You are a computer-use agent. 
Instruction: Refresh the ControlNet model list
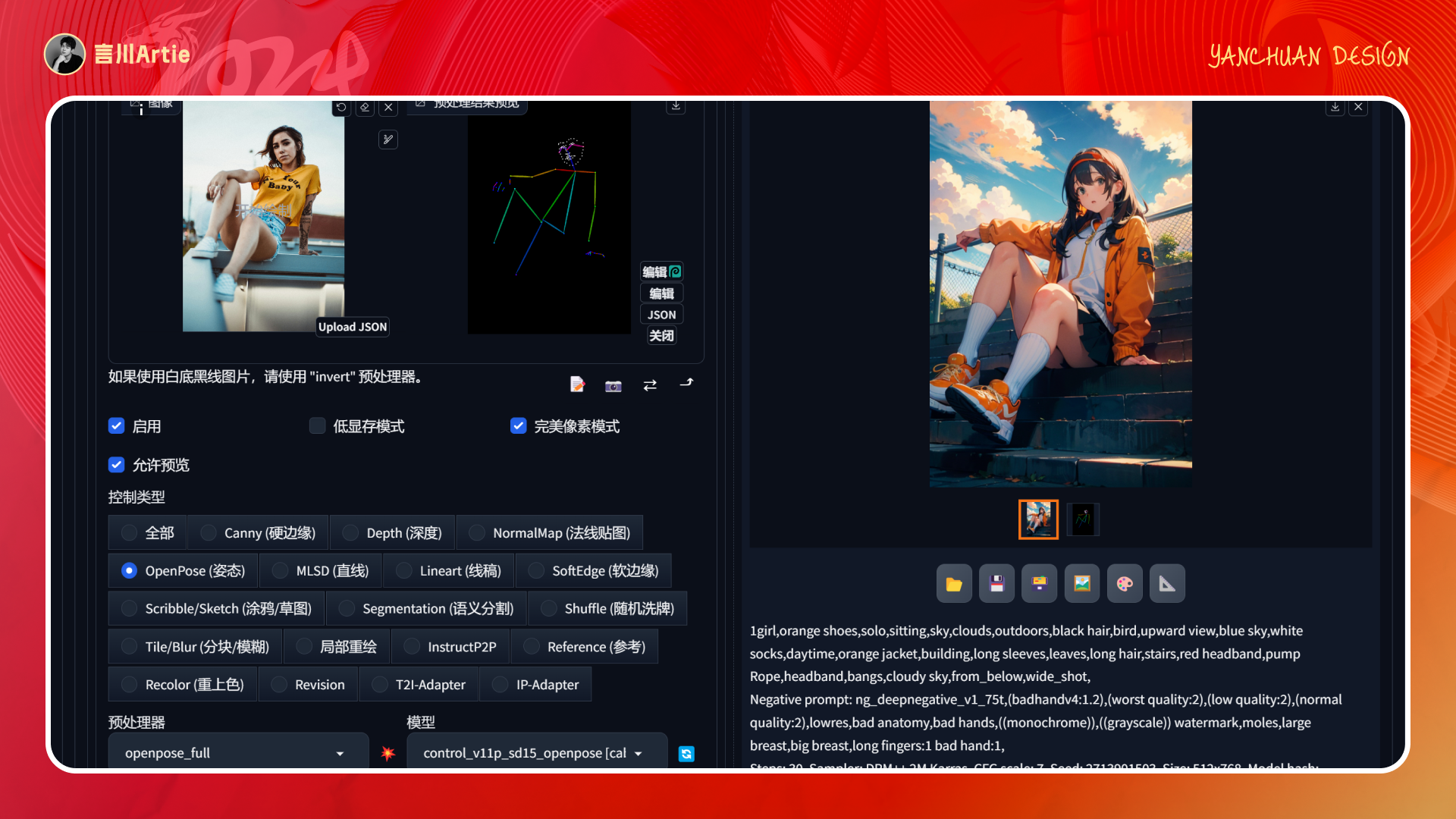[x=686, y=754]
